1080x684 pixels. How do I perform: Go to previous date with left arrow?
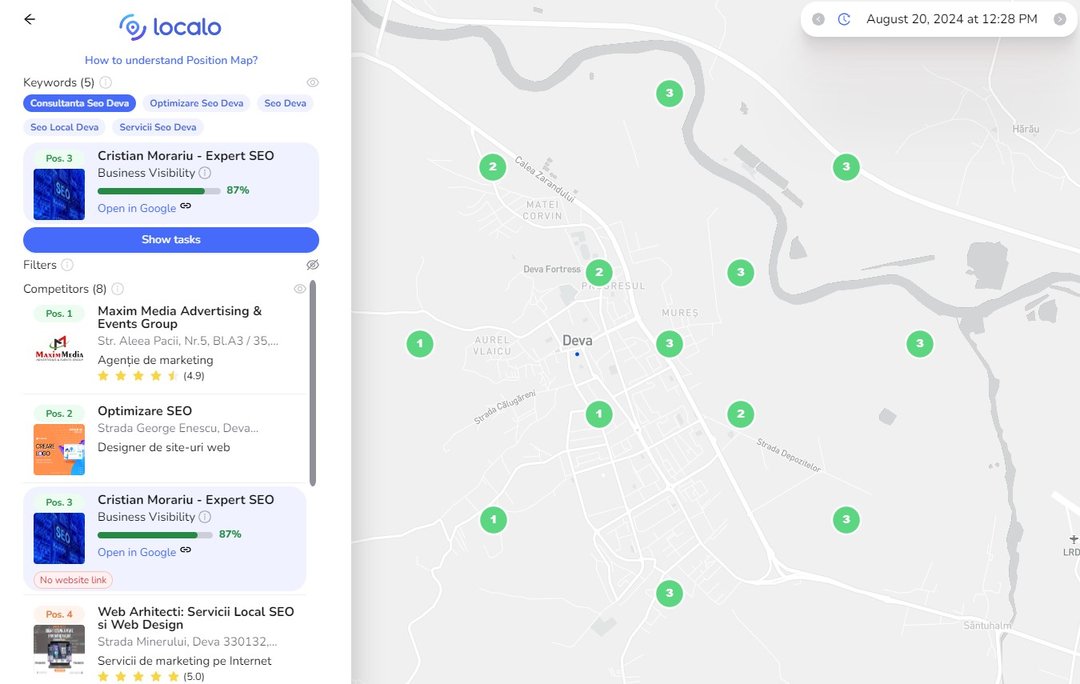pyautogui.click(x=818, y=19)
